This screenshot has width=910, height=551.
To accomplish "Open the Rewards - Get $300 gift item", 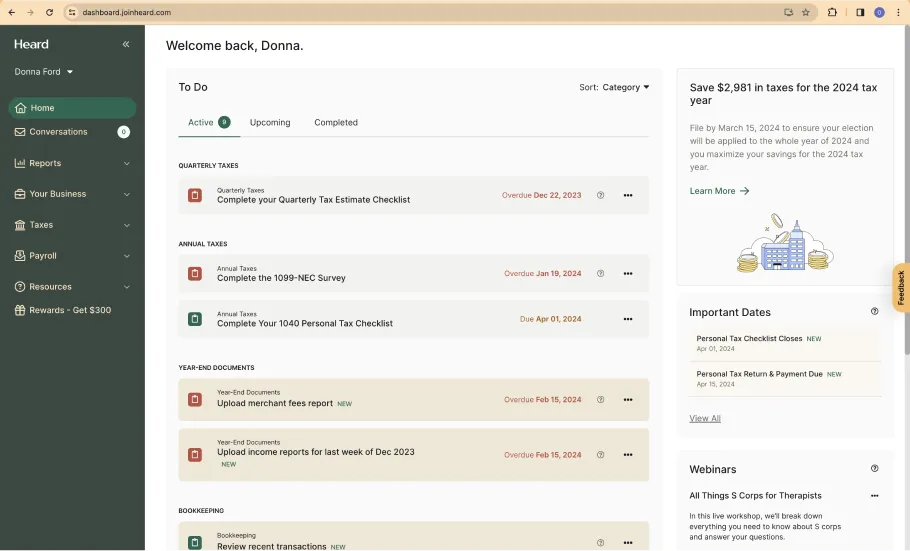I will (x=72, y=310).
